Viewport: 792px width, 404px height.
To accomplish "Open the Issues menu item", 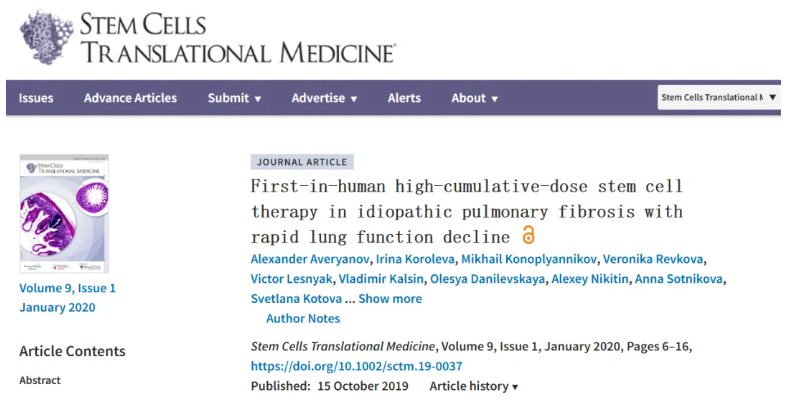I will (x=36, y=98).
